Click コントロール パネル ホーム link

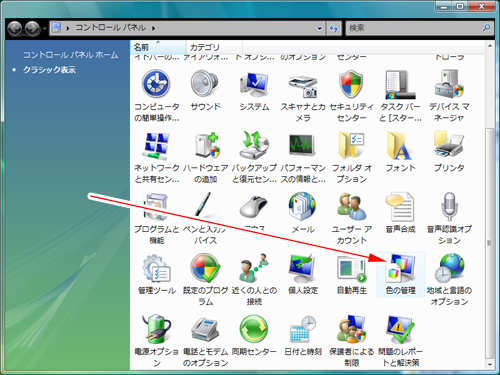click(70, 55)
